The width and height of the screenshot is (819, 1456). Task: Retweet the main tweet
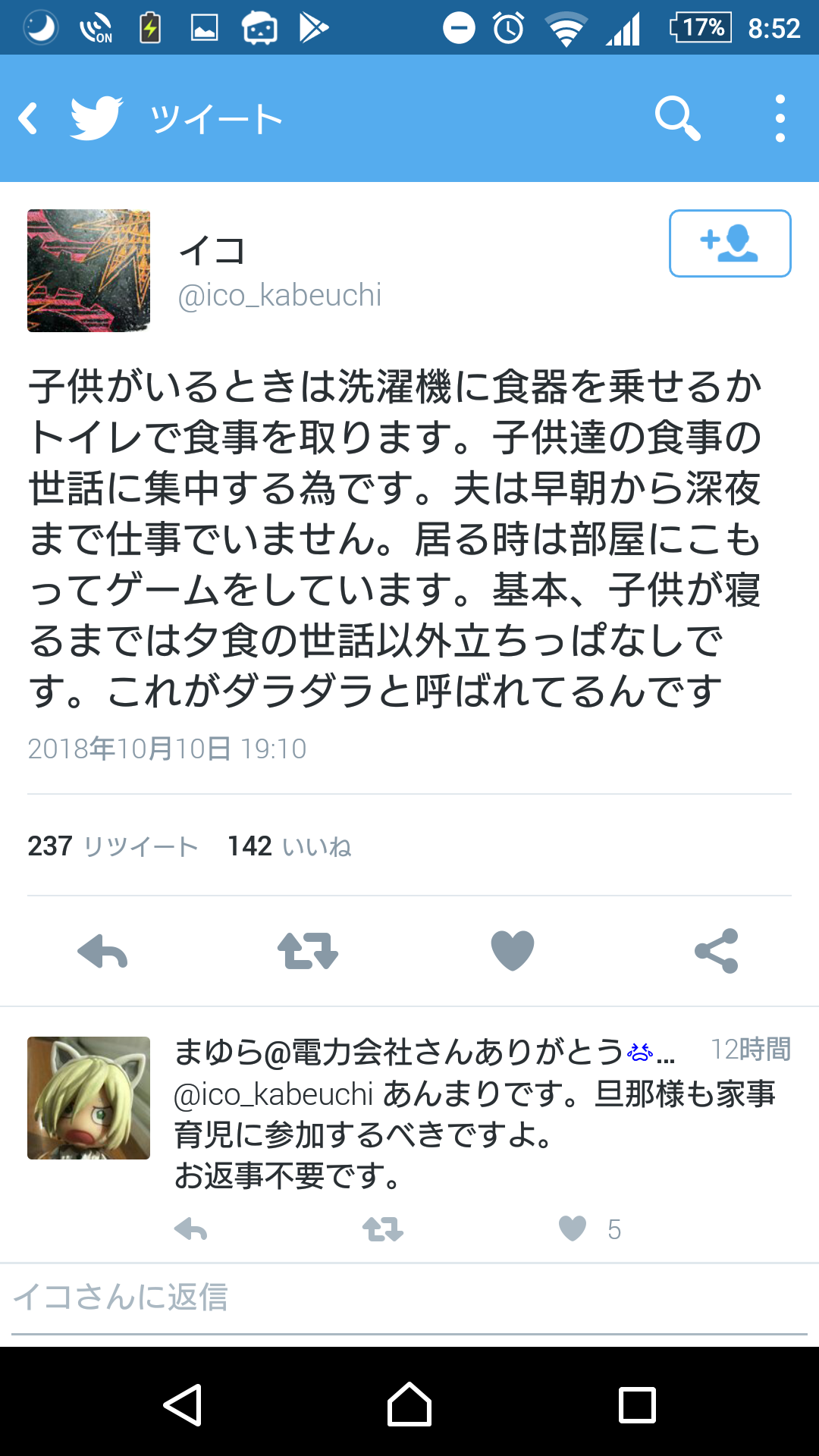click(307, 951)
